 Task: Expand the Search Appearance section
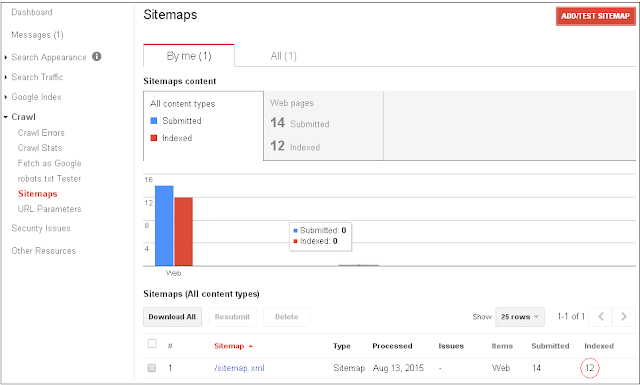(x=6, y=58)
